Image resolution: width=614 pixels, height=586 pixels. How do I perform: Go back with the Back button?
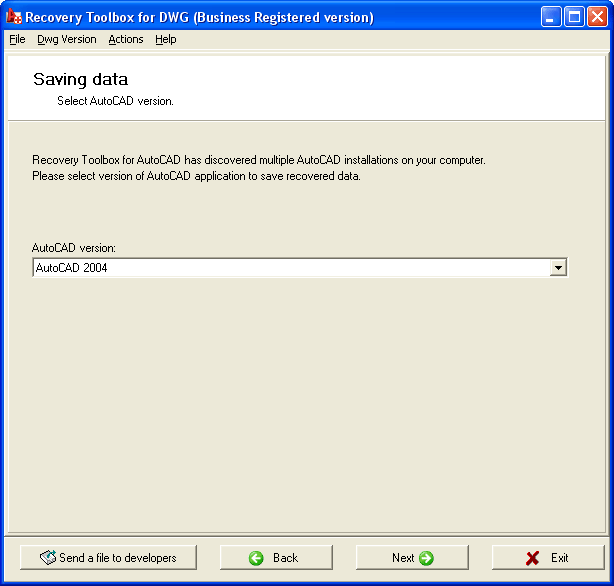point(276,557)
